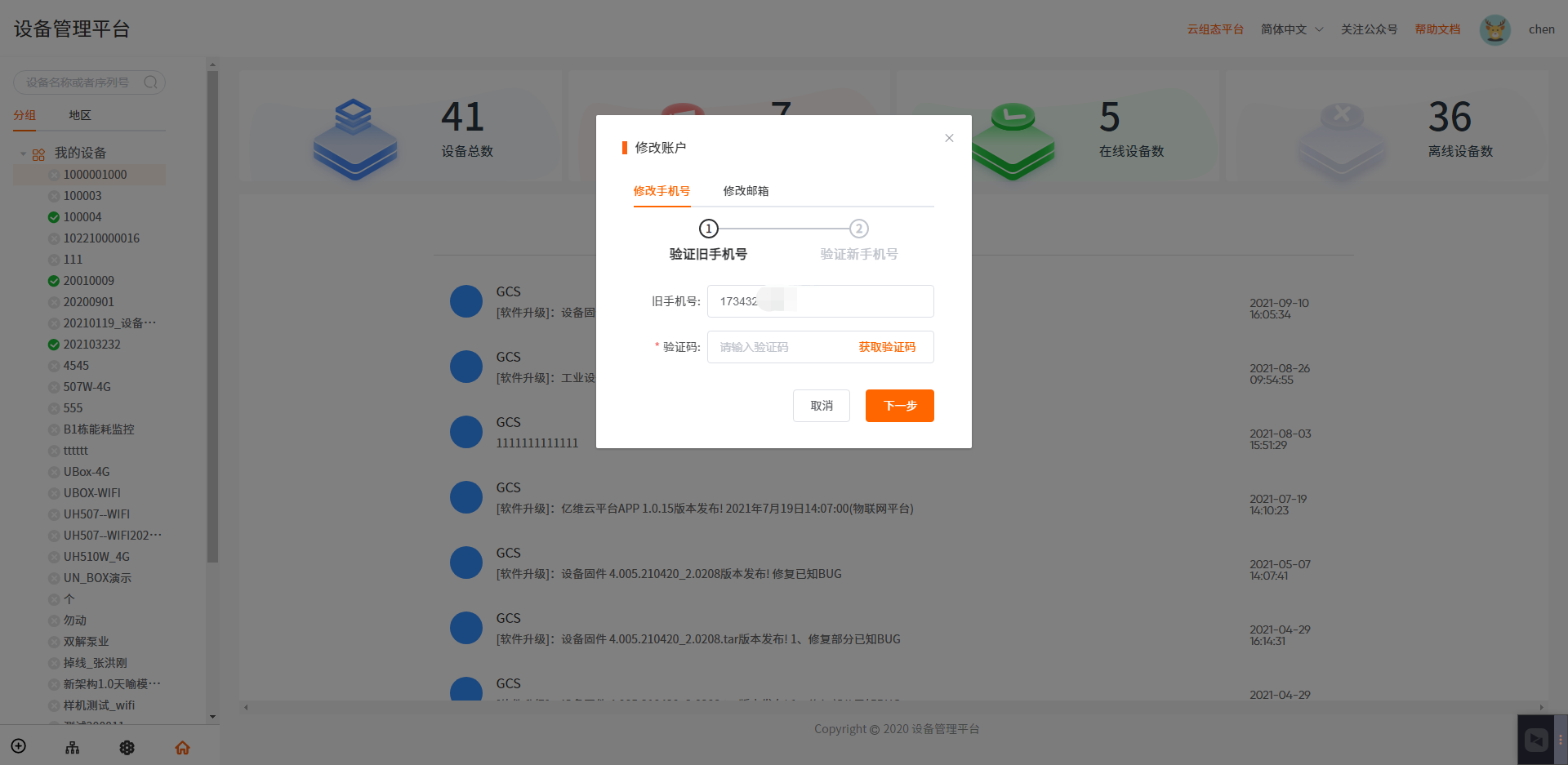Click online status icon of 20010009

[x=54, y=281]
